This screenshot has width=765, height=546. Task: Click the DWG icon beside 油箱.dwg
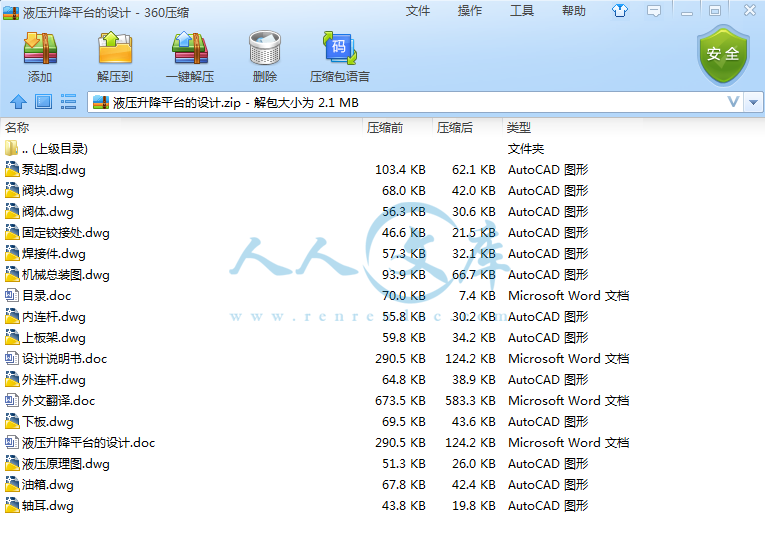(x=12, y=484)
